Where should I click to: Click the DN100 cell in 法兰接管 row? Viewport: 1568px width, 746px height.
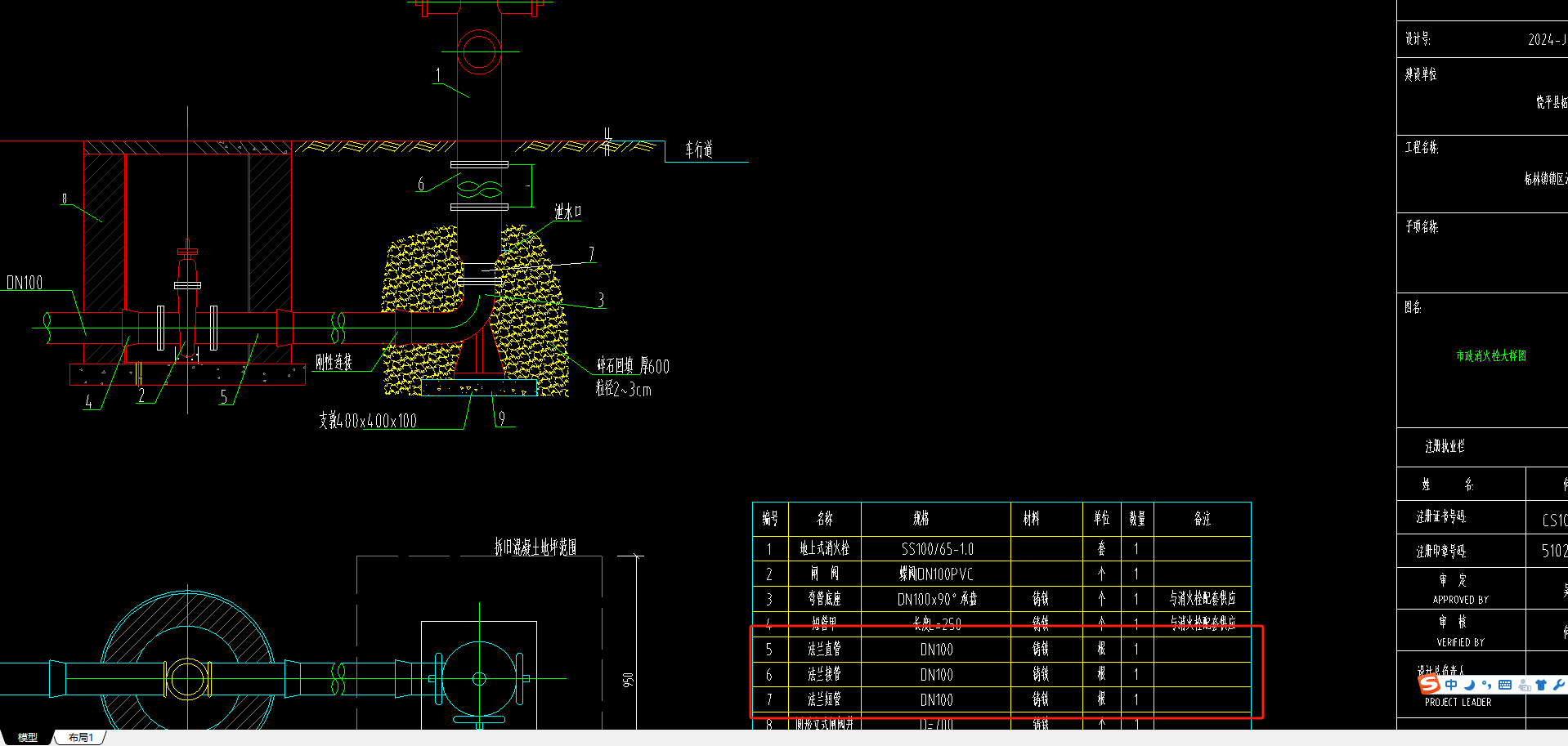937,675
